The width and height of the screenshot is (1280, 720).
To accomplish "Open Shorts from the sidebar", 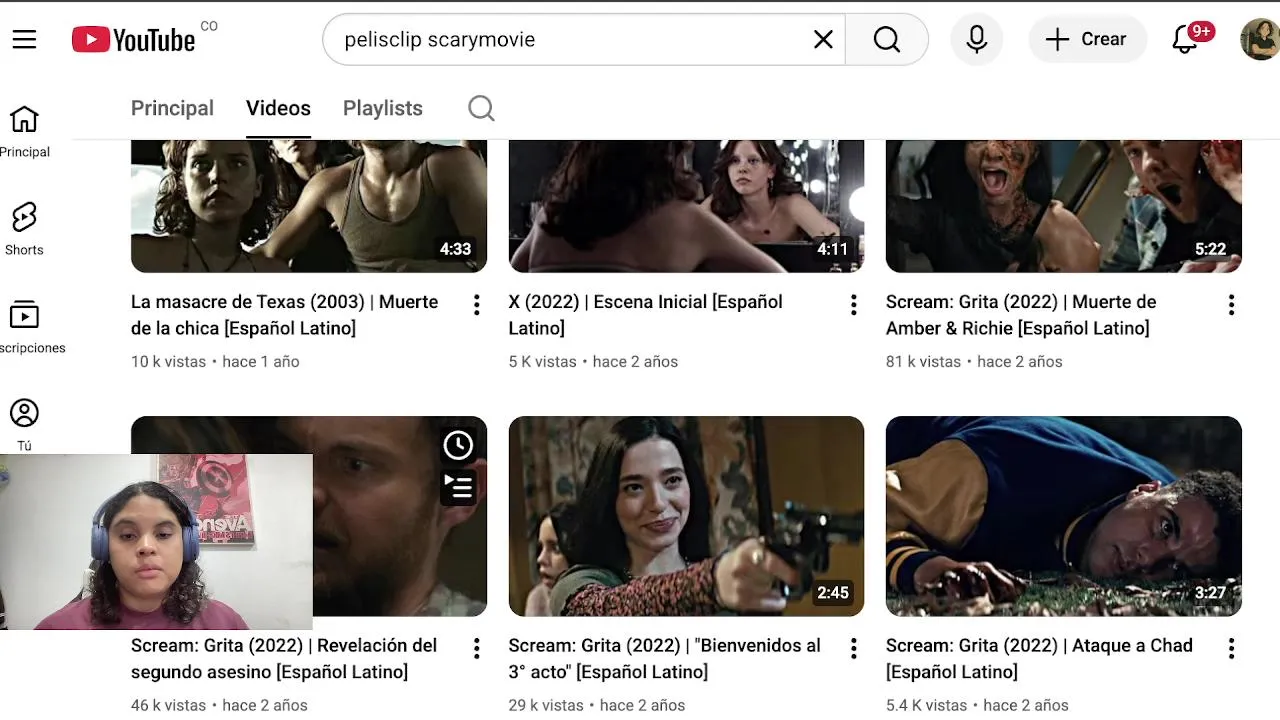I will tap(24, 229).
